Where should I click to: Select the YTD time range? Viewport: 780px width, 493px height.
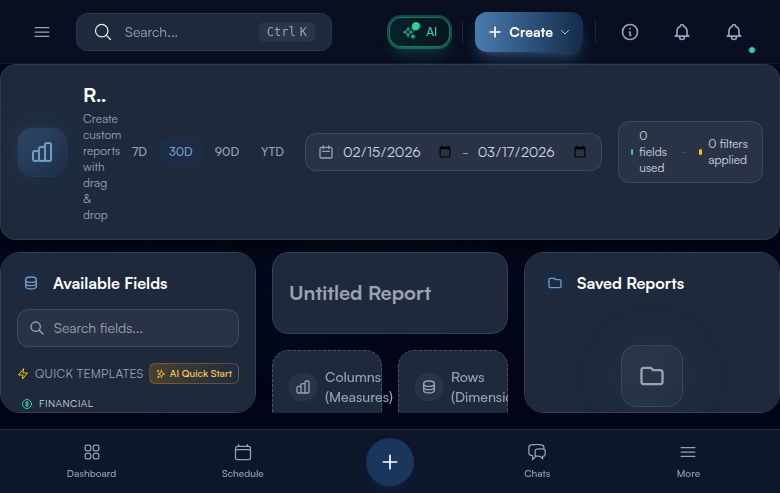point(272,152)
